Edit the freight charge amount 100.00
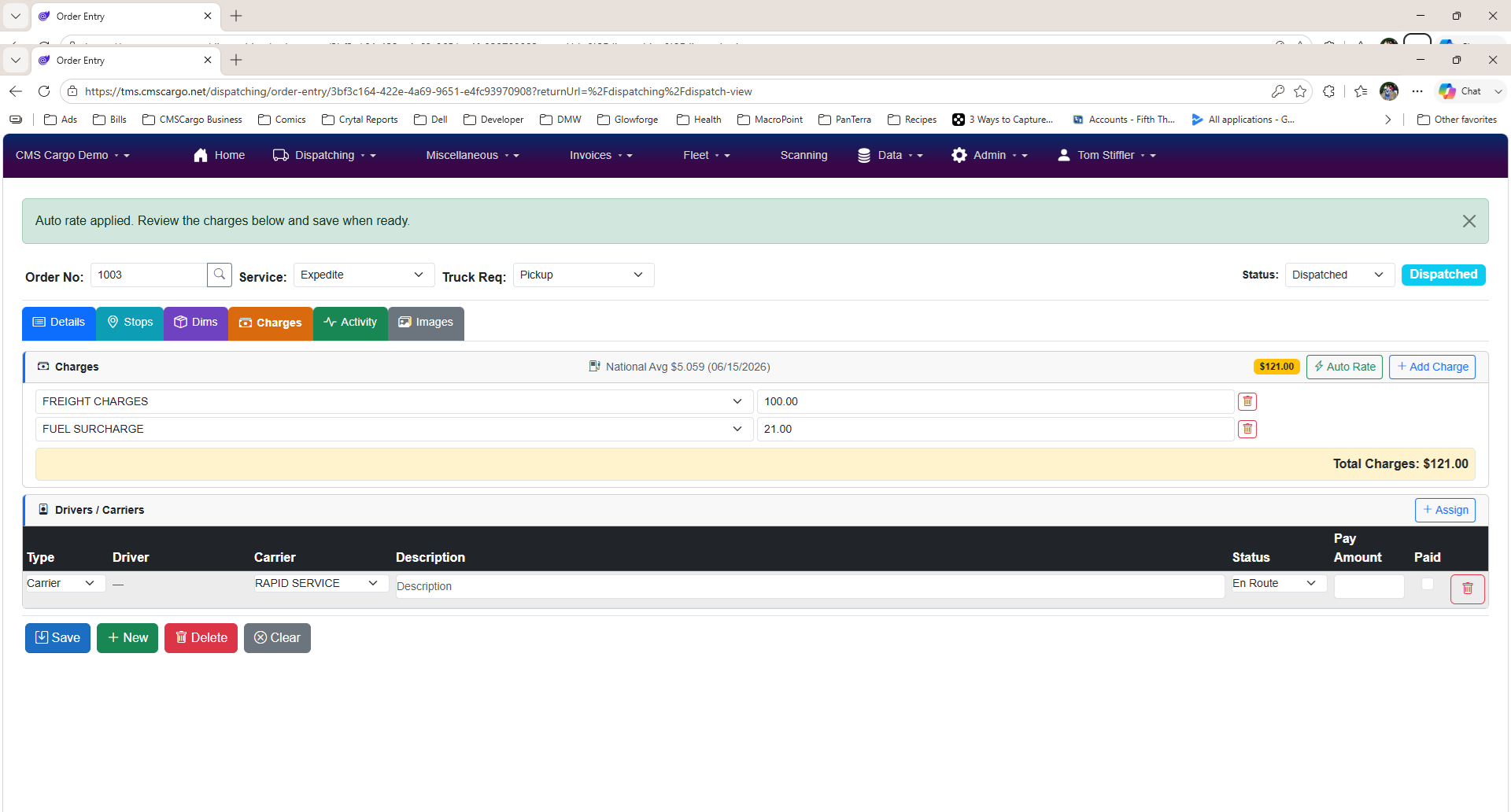1511x812 pixels. [x=996, y=402]
